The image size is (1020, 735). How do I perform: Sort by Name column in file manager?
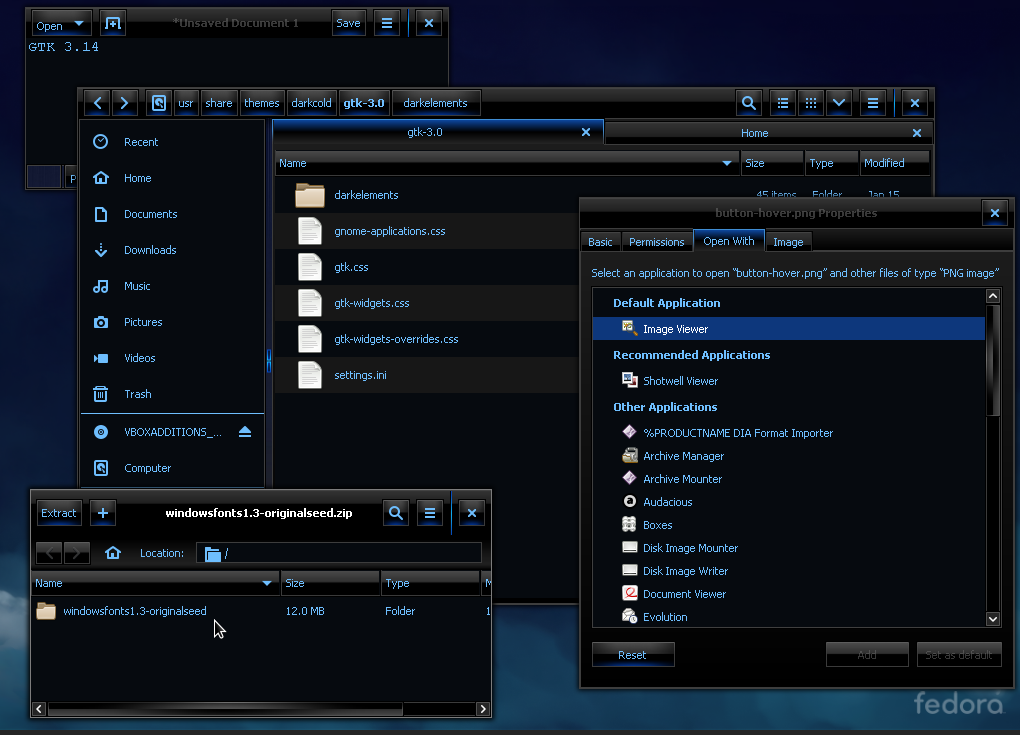coord(506,163)
